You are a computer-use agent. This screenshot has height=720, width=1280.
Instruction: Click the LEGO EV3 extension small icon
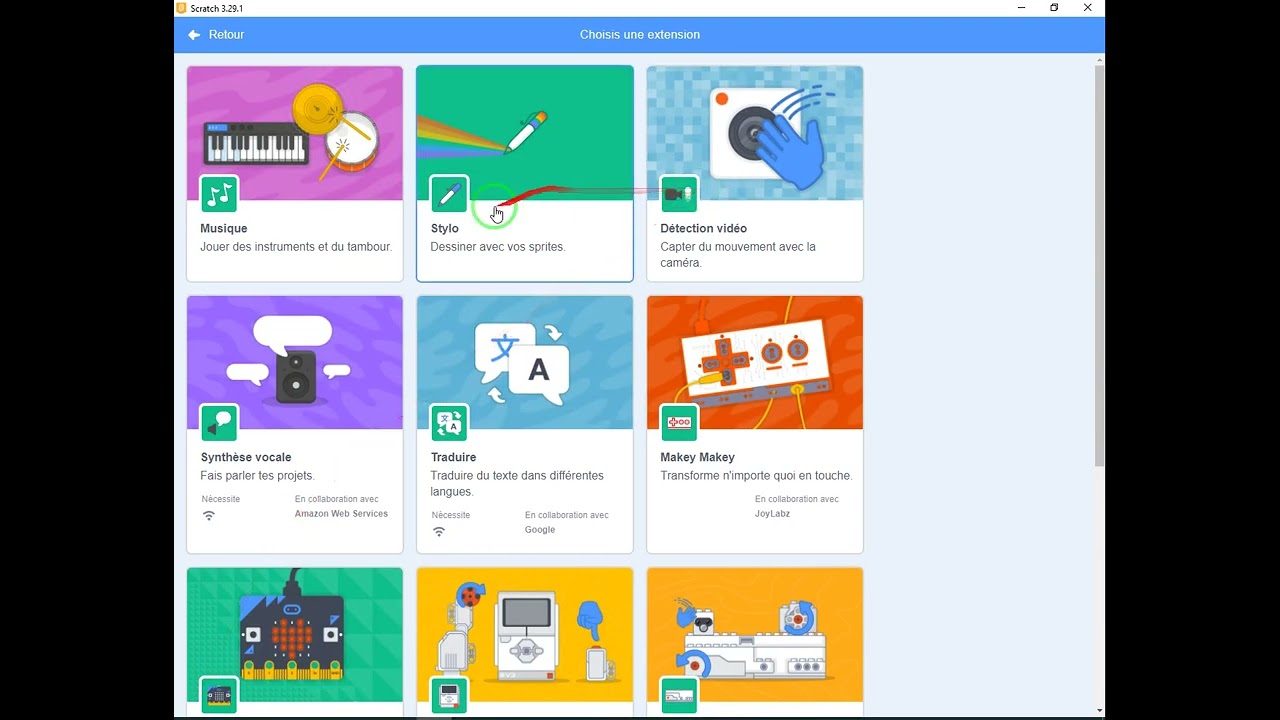449,694
